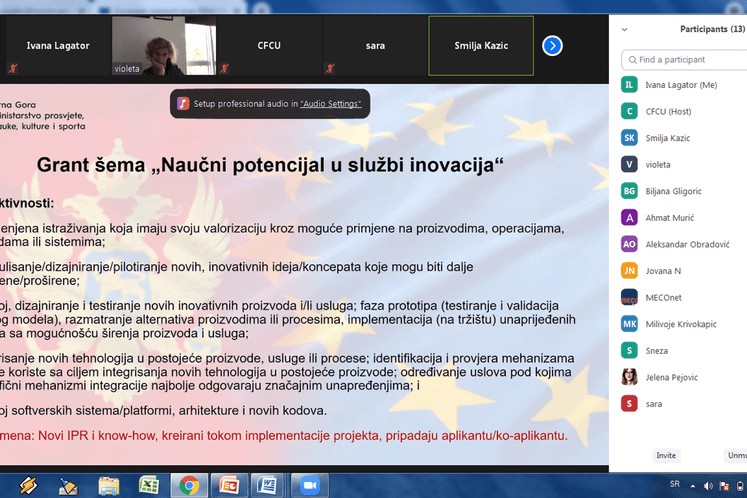747x498 pixels.
Task: Click red note text about Novi IPR
Action: click(x=284, y=436)
